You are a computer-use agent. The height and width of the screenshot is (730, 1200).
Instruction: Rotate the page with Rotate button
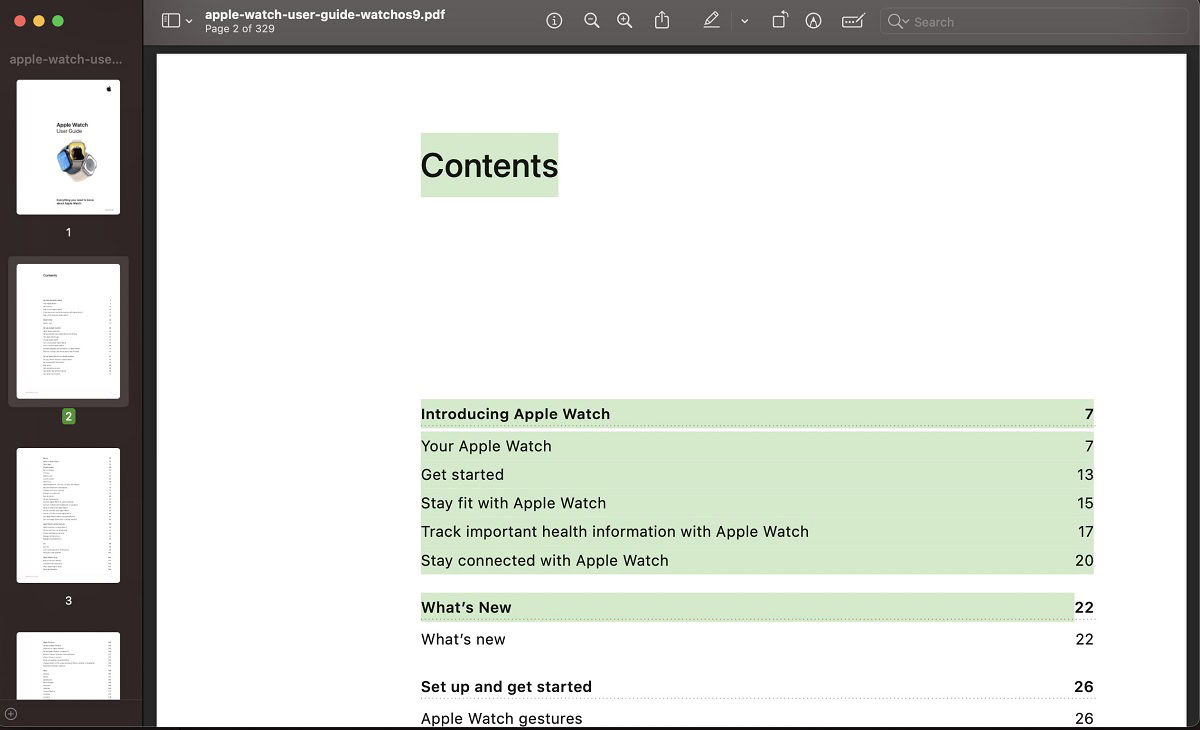coord(780,21)
